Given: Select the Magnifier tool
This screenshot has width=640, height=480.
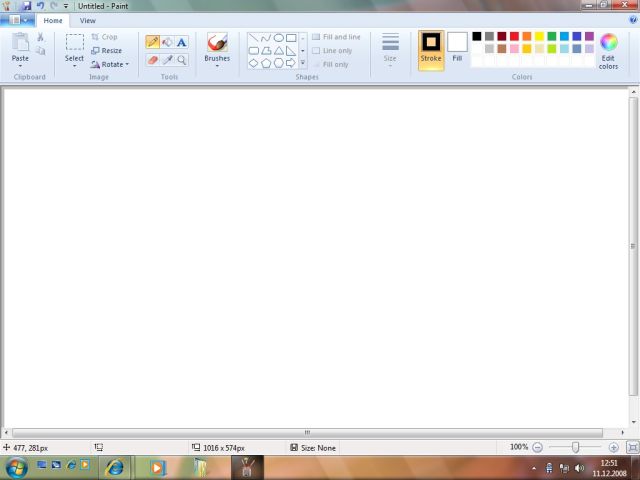Looking at the screenshot, I should point(182,60).
